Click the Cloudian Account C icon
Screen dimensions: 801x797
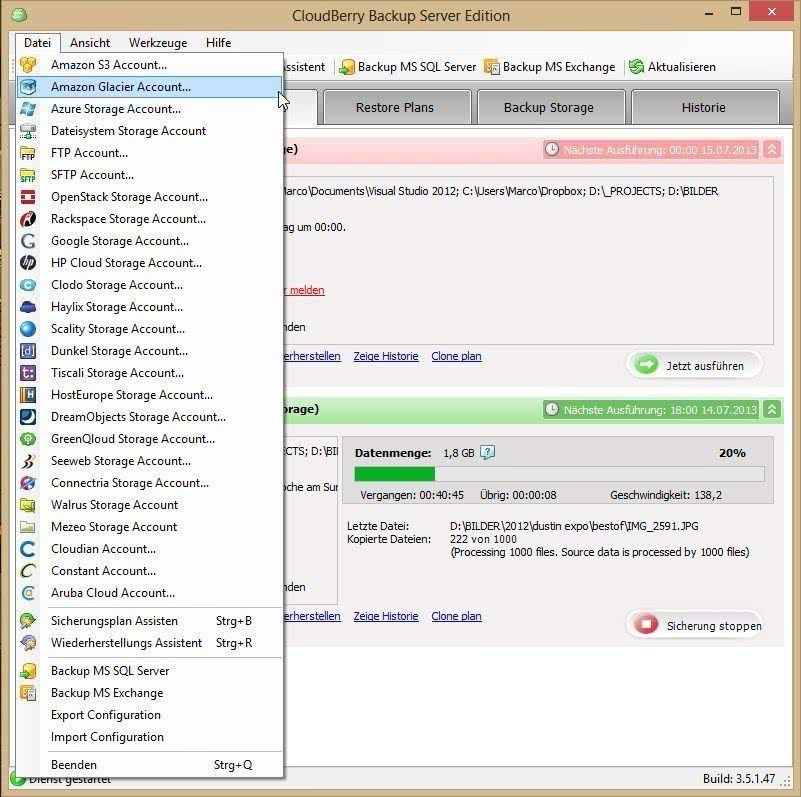(28, 549)
